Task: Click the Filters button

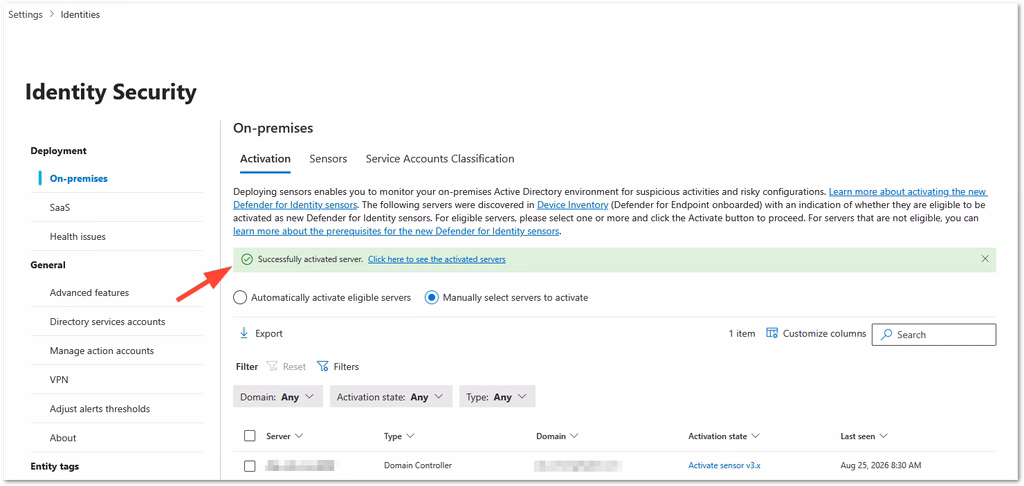Action: click(x=338, y=366)
